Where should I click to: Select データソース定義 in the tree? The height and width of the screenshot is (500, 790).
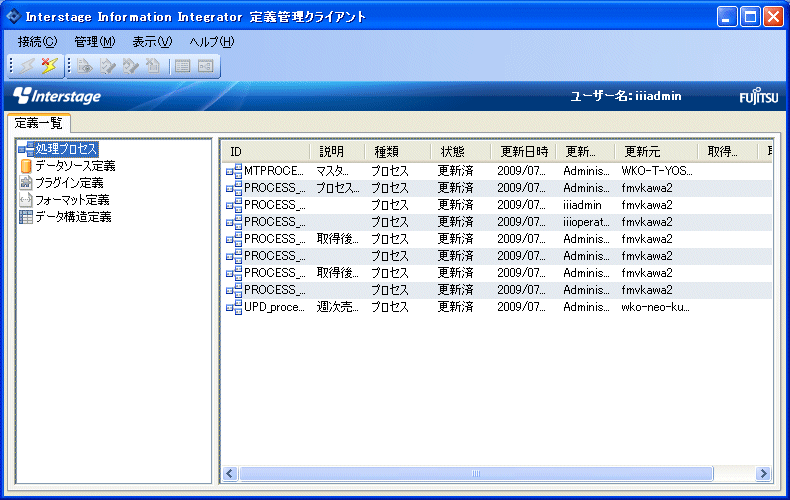[x=75, y=166]
